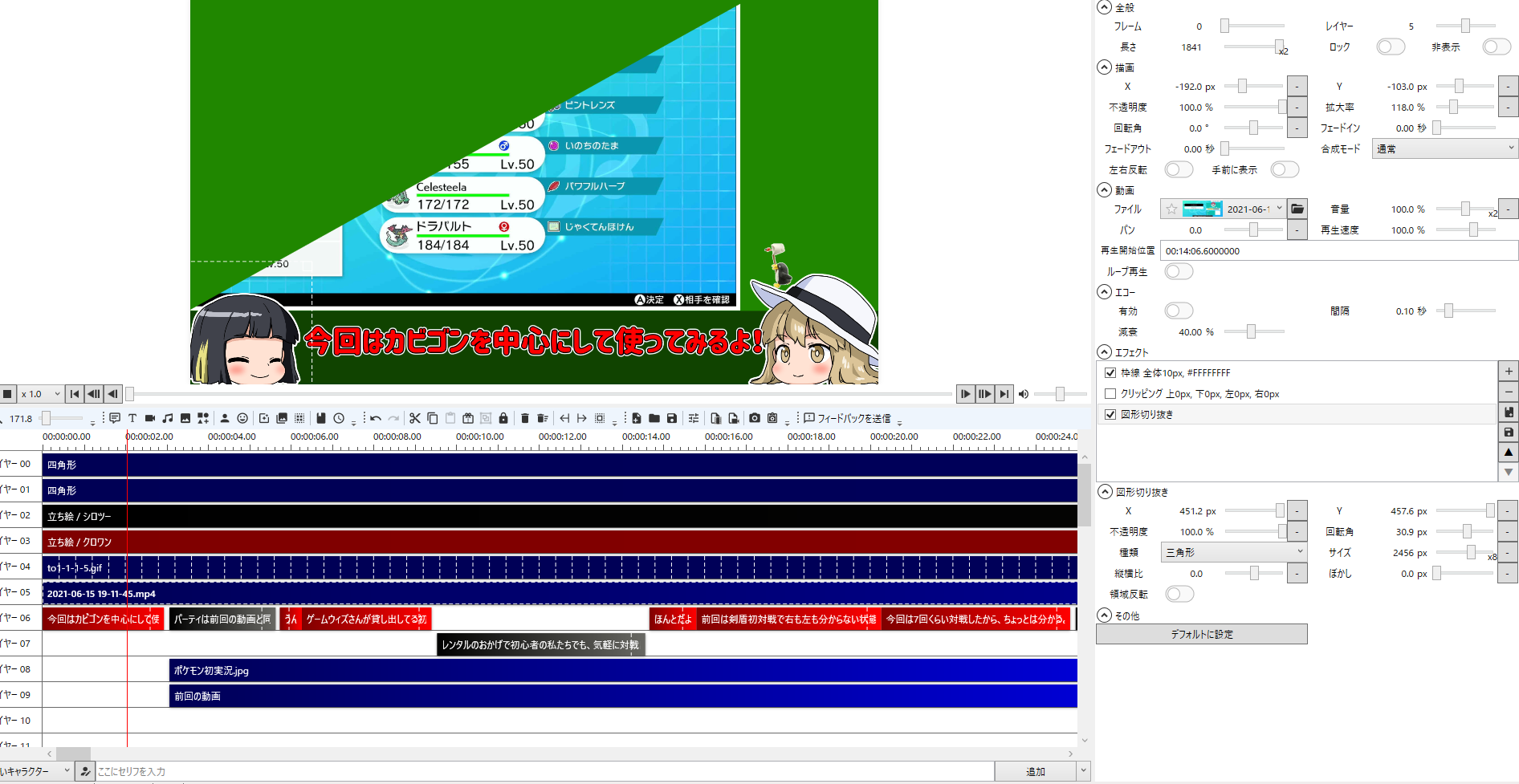Image resolution: width=1519 pixels, height=784 pixels.
Task: Toggle the 領域反転 (invert region) switch
Action: coord(1179,594)
